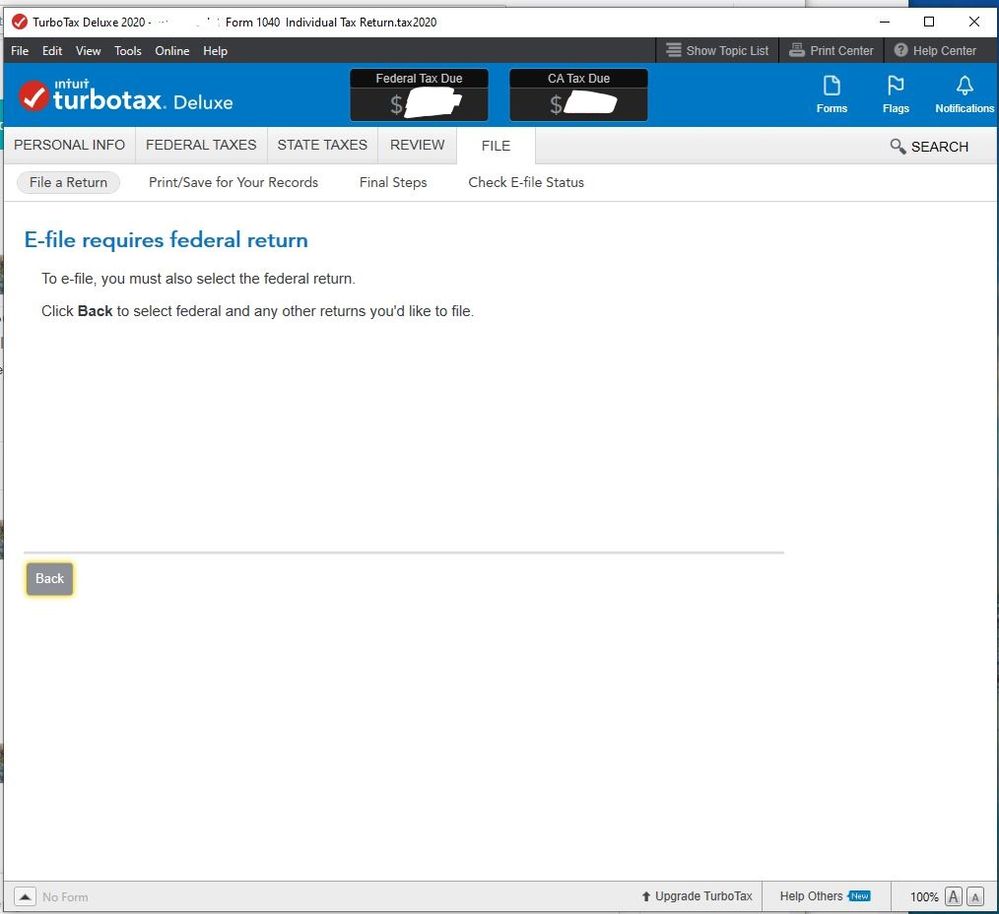Open the Flags icon
999x914 pixels.
[x=895, y=94]
